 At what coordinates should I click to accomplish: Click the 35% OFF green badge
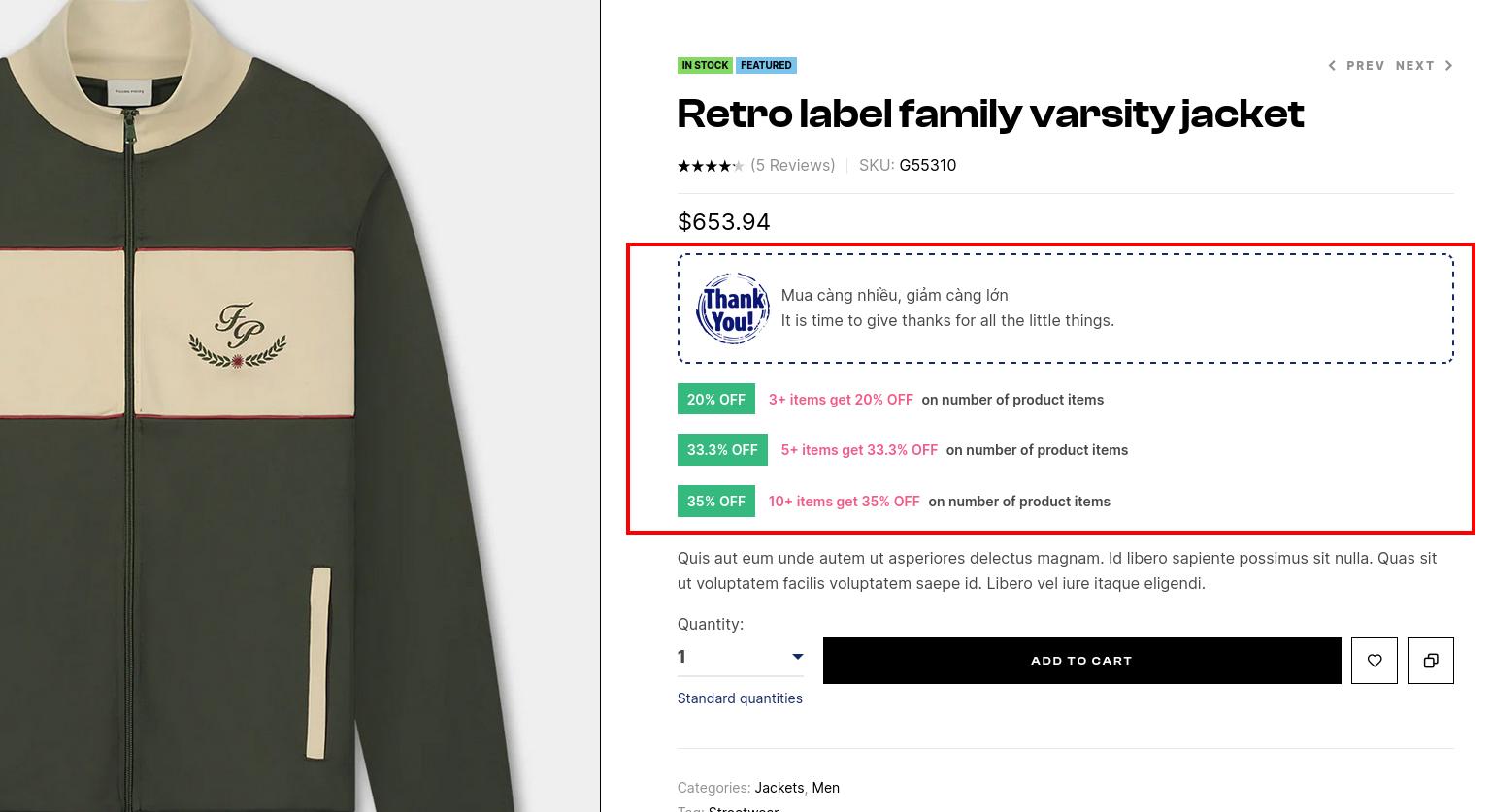click(x=716, y=501)
